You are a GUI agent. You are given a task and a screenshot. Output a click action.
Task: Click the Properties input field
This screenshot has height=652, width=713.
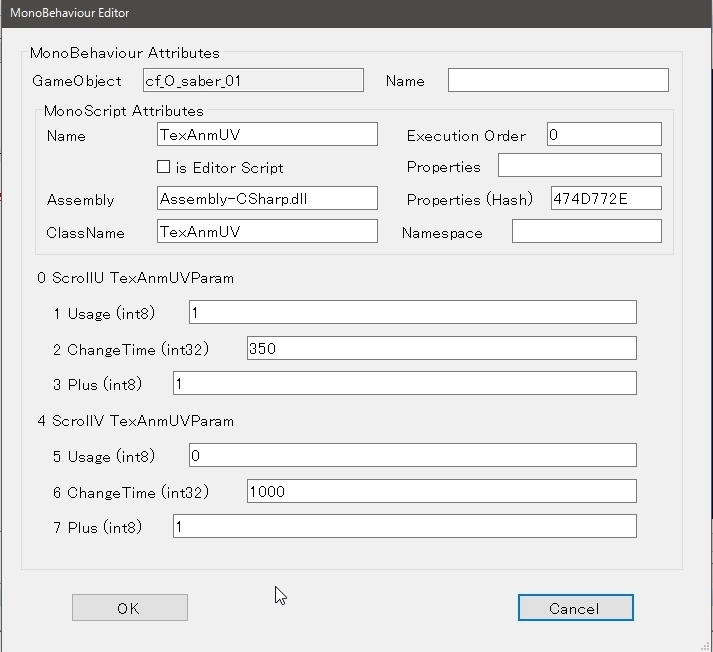pyautogui.click(x=579, y=165)
